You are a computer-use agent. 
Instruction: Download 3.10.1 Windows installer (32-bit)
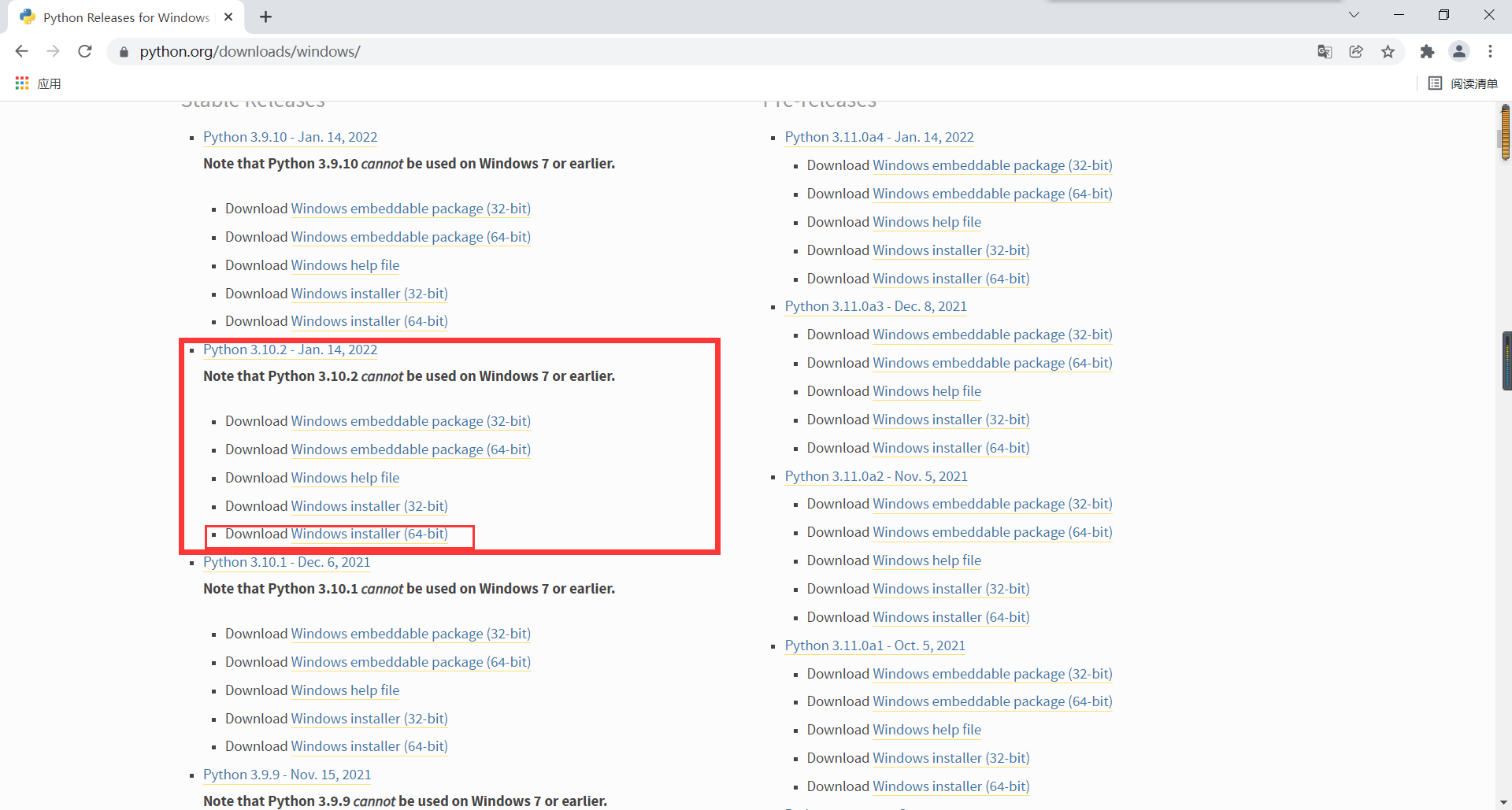(x=369, y=719)
